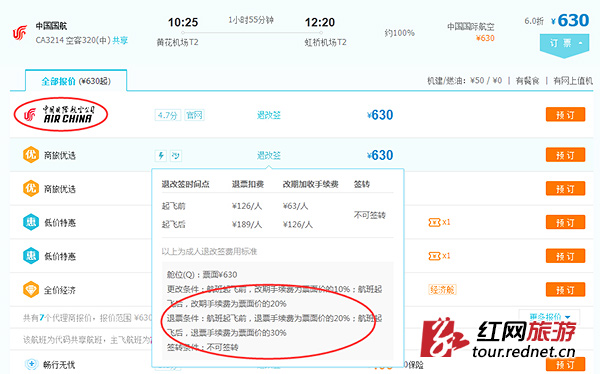Click 改期加收手续费 column header
The image size is (600, 374).
[x=310, y=184]
